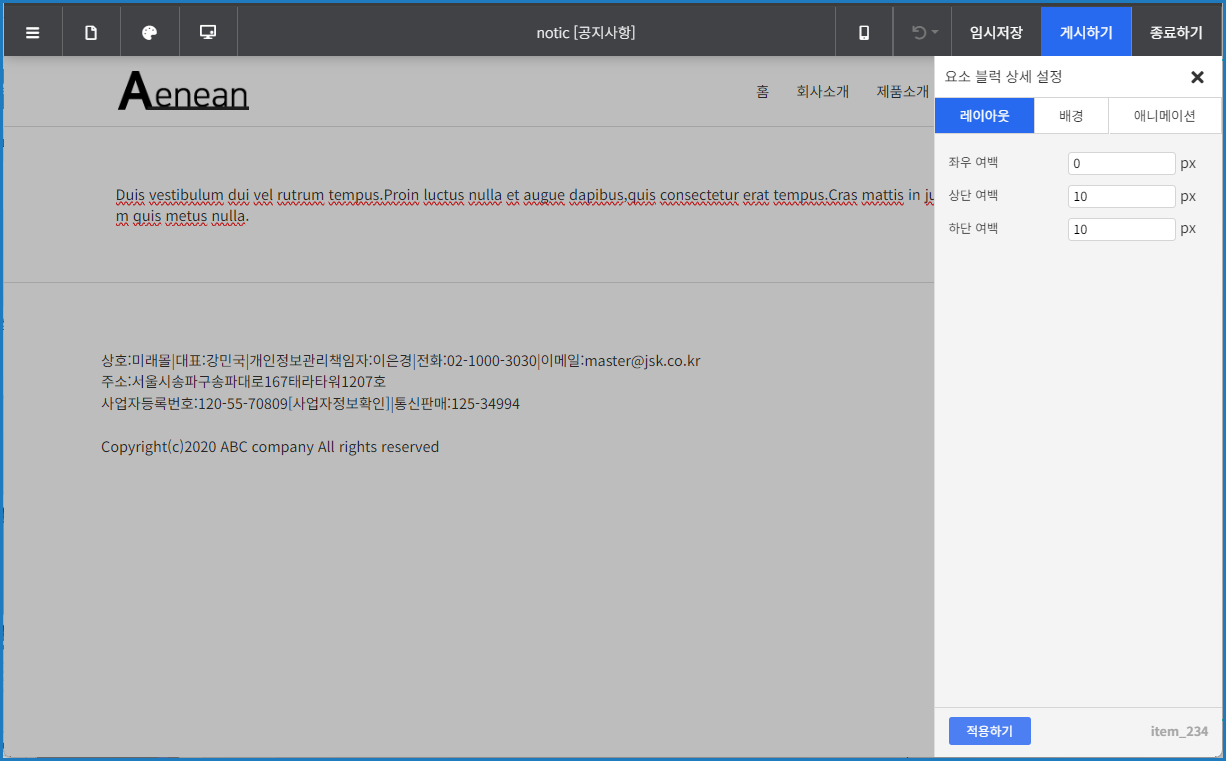Switch to the 배경 tab

(1071, 115)
